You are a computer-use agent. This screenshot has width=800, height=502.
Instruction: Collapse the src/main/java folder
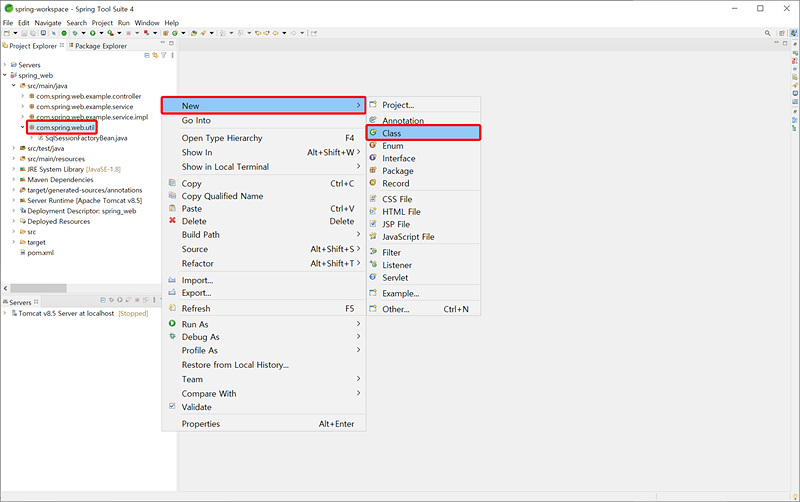coord(14,86)
